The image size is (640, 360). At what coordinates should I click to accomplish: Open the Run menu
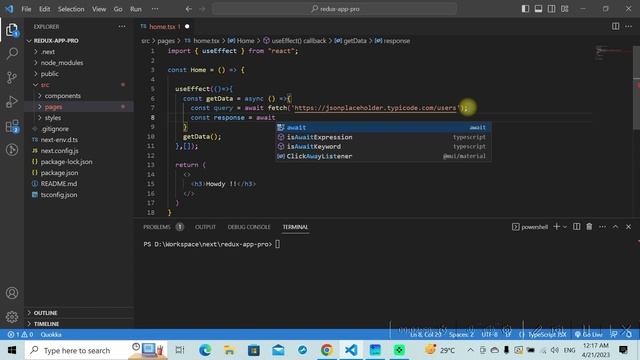[x=136, y=9]
